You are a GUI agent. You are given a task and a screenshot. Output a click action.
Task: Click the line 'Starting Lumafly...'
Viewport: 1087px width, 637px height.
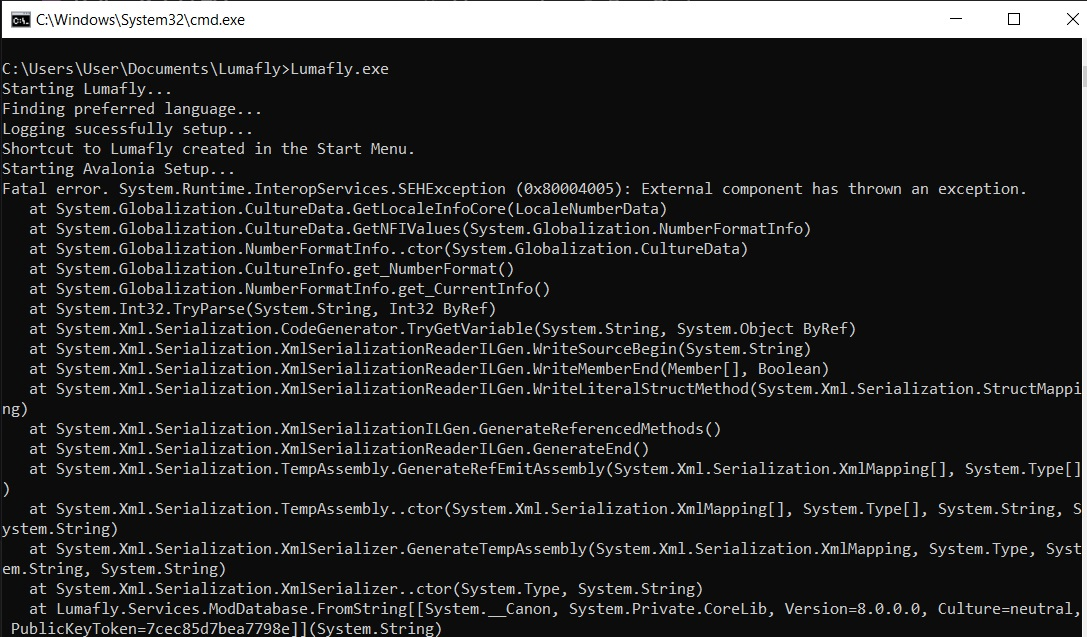click(x=87, y=89)
